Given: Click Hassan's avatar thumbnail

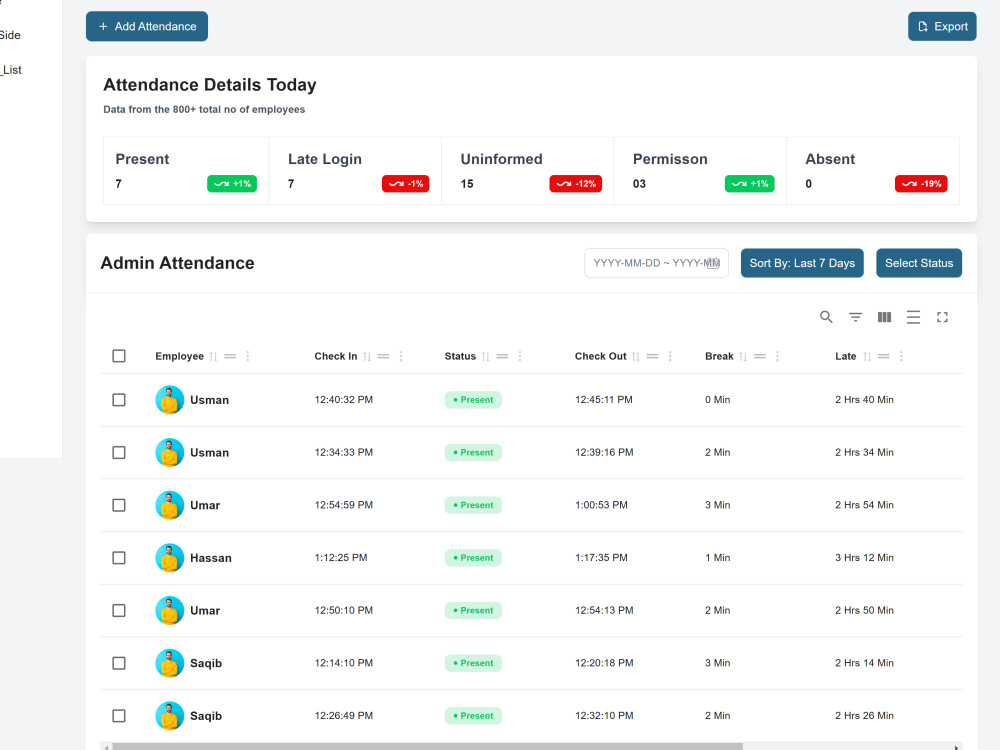Looking at the screenshot, I should 170,558.
